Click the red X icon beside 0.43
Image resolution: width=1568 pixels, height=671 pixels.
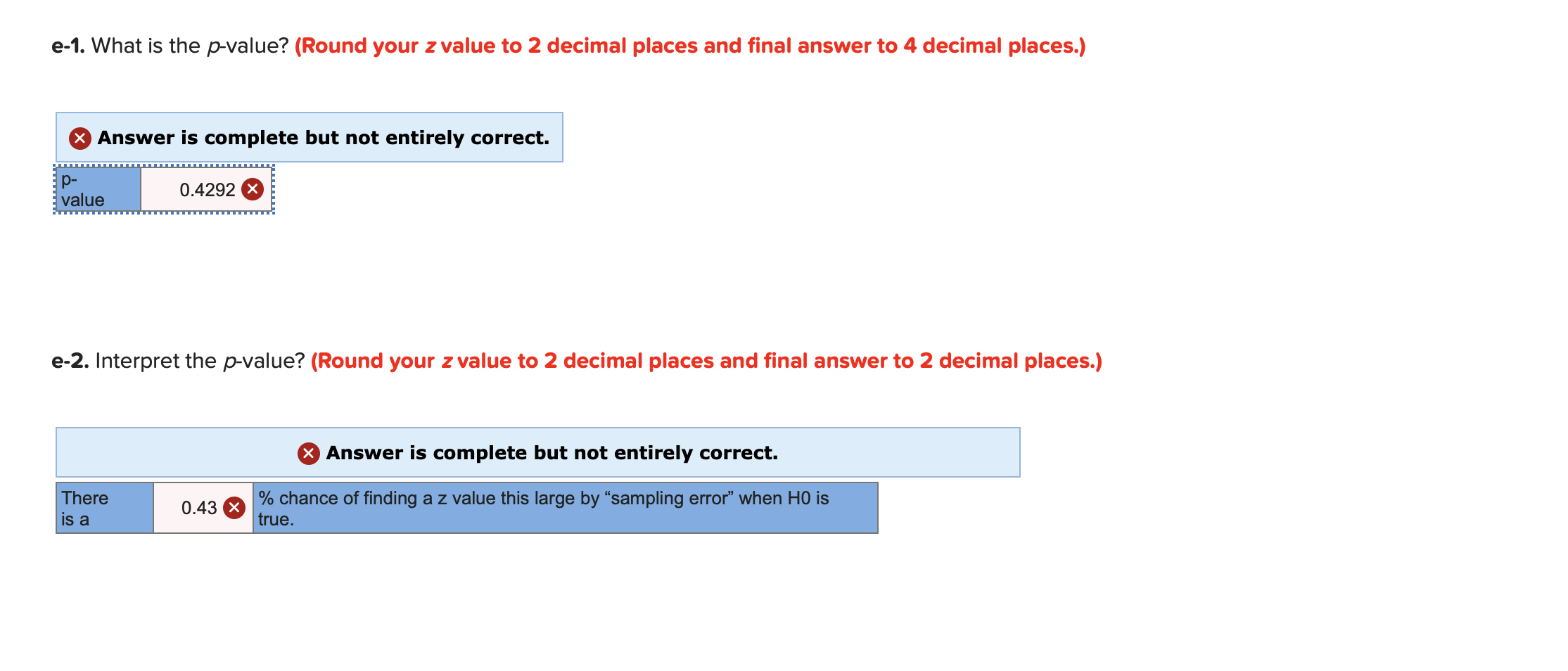coord(236,507)
